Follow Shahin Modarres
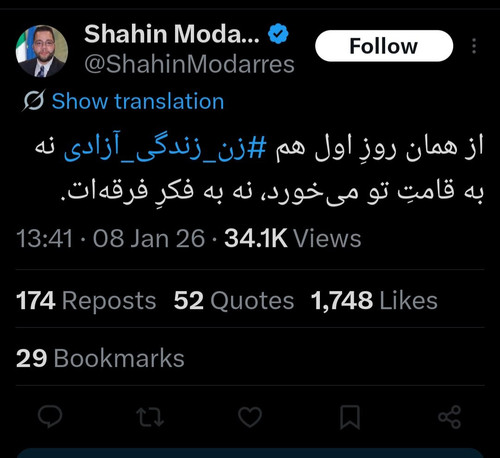 (x=384, y=46)
